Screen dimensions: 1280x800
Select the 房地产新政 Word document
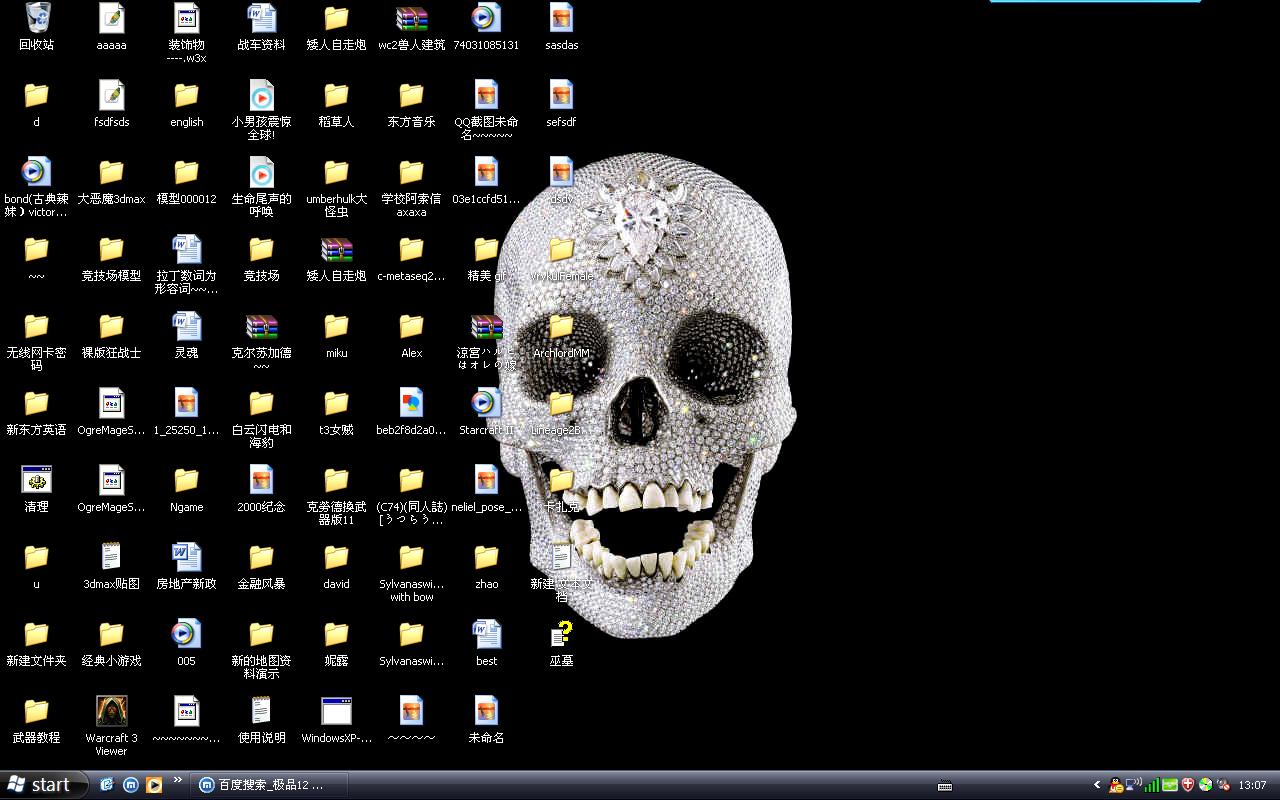(x=187, y=557)
